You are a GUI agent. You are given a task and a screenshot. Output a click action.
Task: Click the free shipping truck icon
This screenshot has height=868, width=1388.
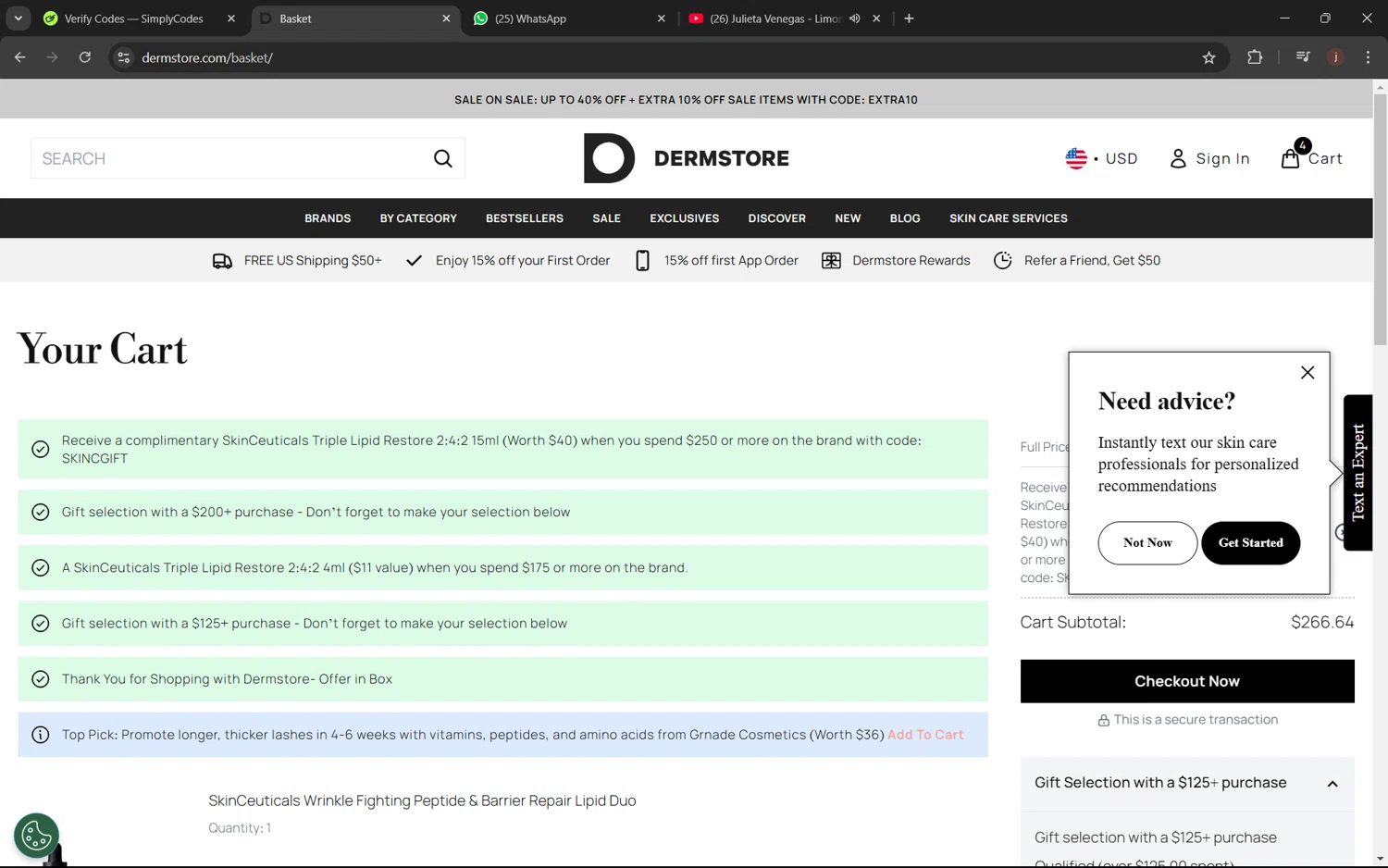click(x=222, y=261)
